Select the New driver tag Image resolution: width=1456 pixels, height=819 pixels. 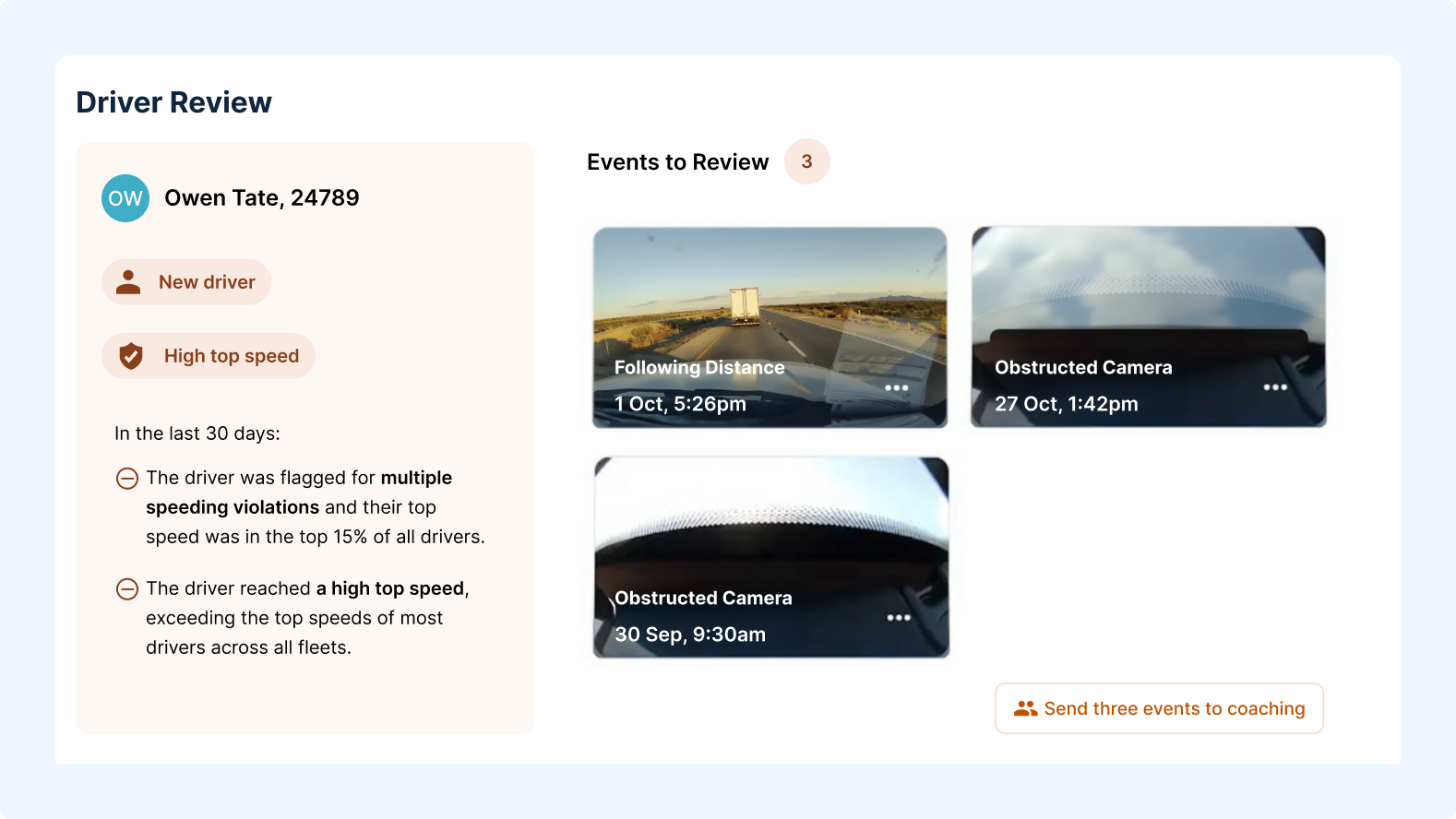pyautogui.click(x=186, y=282)
